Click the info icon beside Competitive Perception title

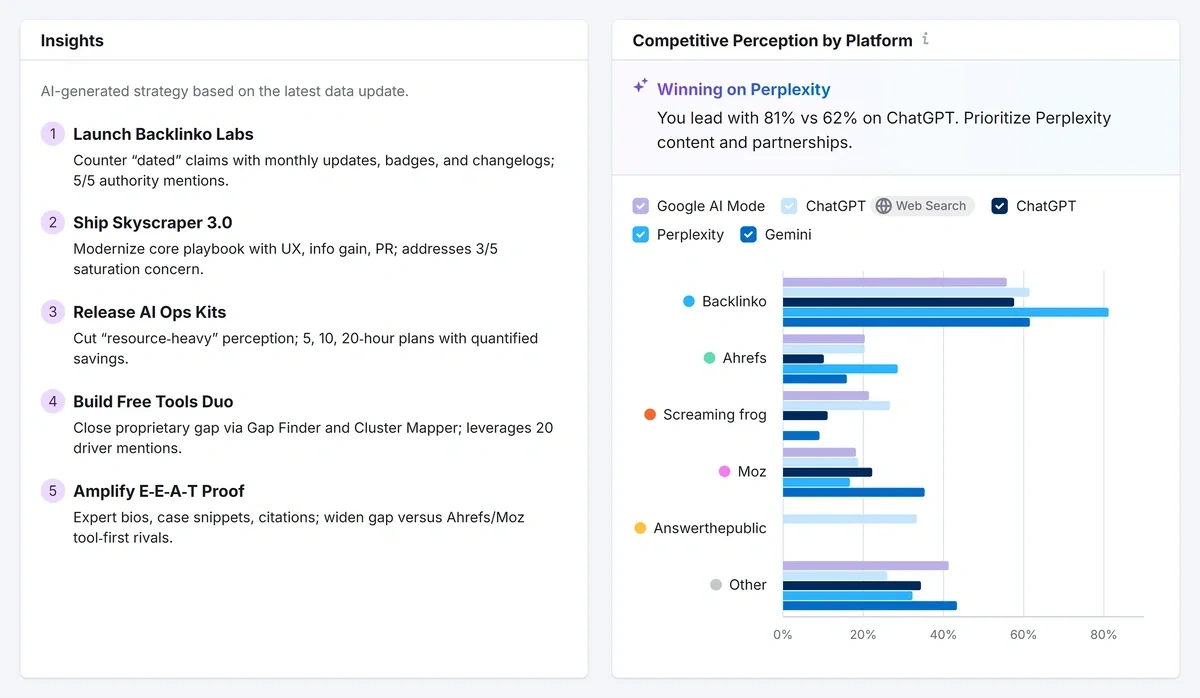(925, 38)
